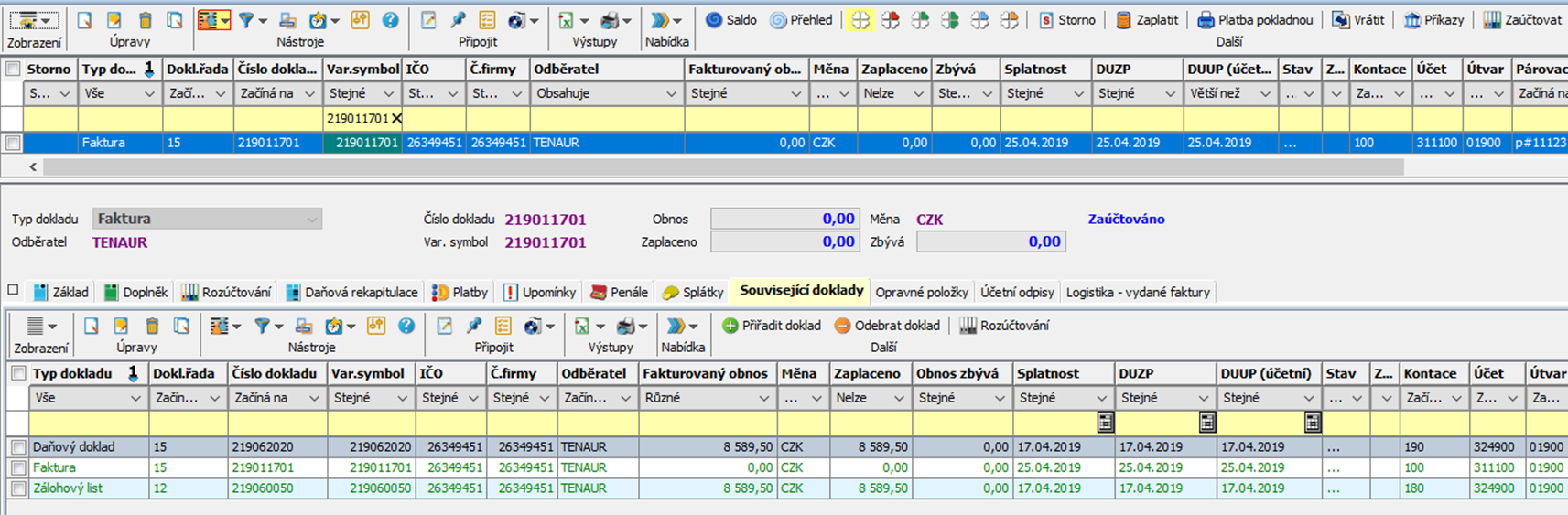Clear the Var.symbol filter with X

point(396,118)
